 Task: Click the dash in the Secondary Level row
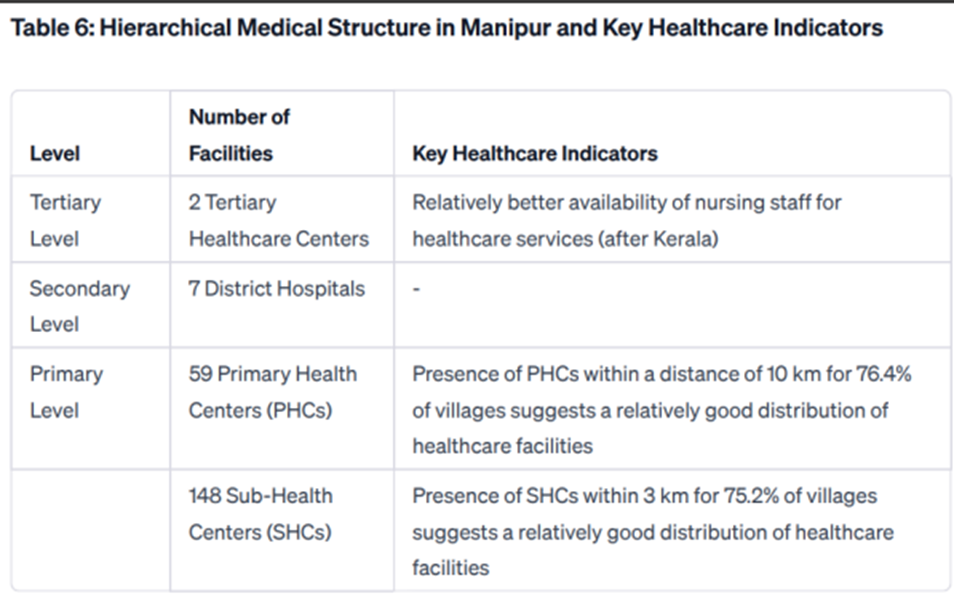coord(416,289)
